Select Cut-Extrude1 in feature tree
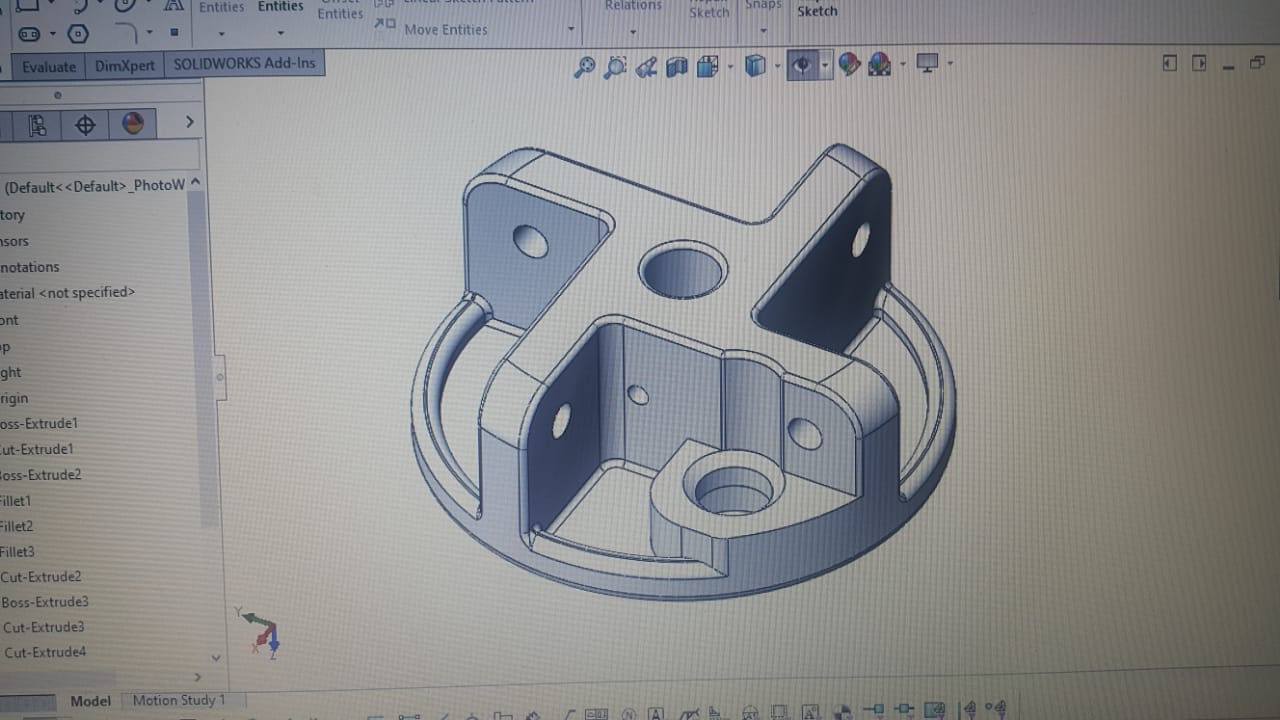The width and height of the screenshot is (1280, 720). (x=36, y=449)
